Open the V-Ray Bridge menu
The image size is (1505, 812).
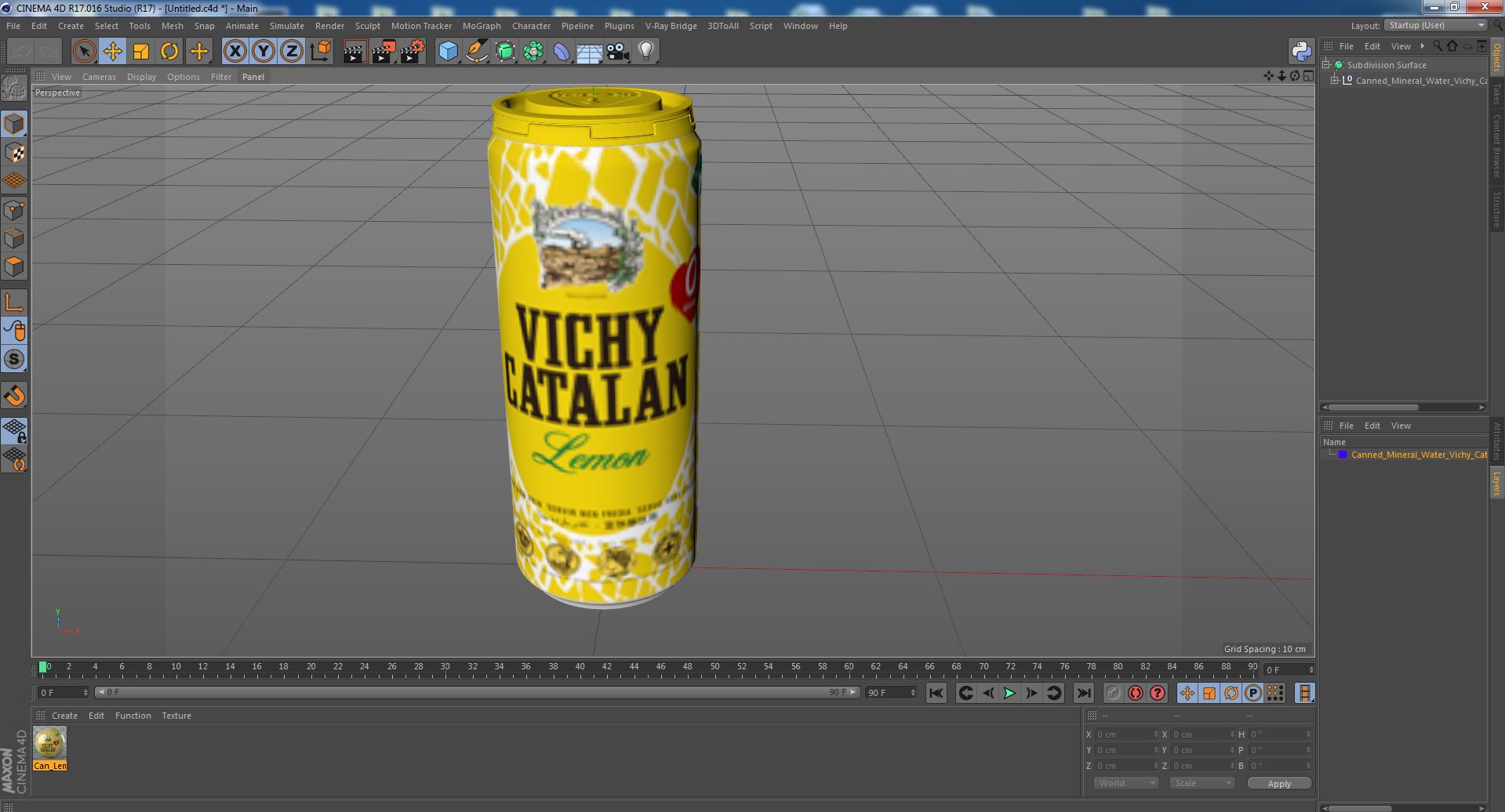[x=671, y=26]
